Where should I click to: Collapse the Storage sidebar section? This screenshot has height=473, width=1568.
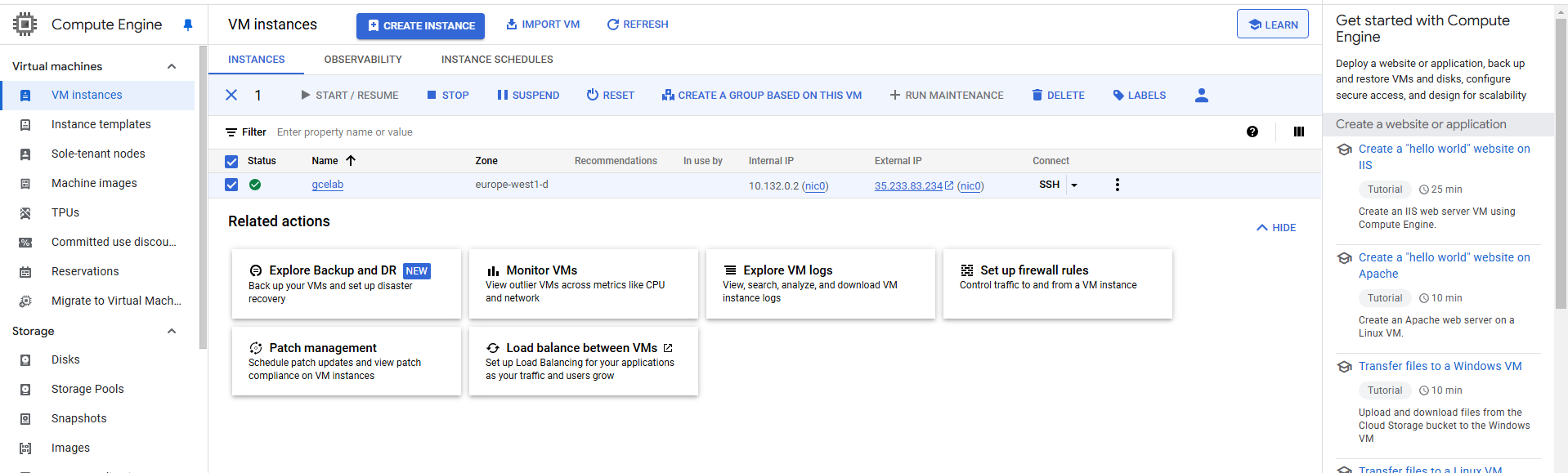[172, 331]
